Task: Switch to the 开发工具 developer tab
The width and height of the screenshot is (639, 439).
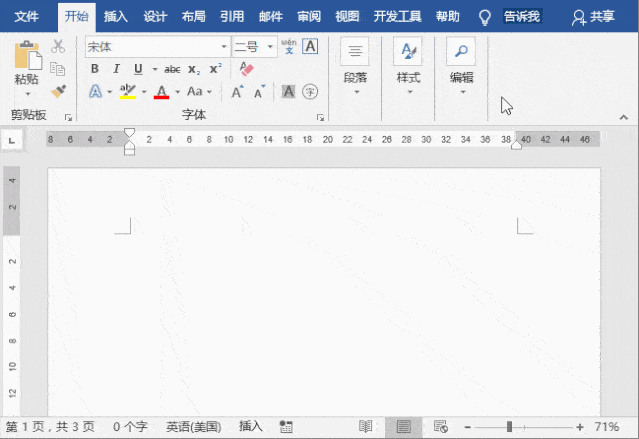Action: point(397,17)
